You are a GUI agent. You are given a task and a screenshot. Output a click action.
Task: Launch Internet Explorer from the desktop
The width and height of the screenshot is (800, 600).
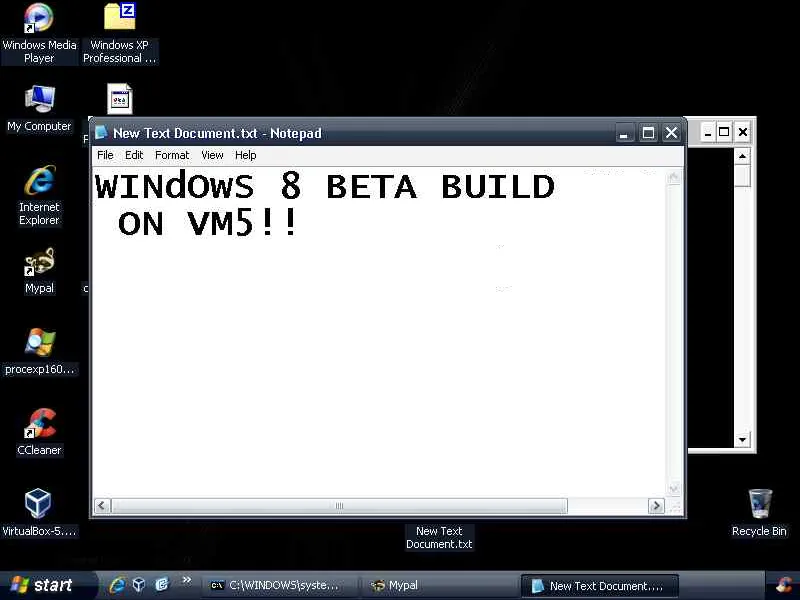39,195
